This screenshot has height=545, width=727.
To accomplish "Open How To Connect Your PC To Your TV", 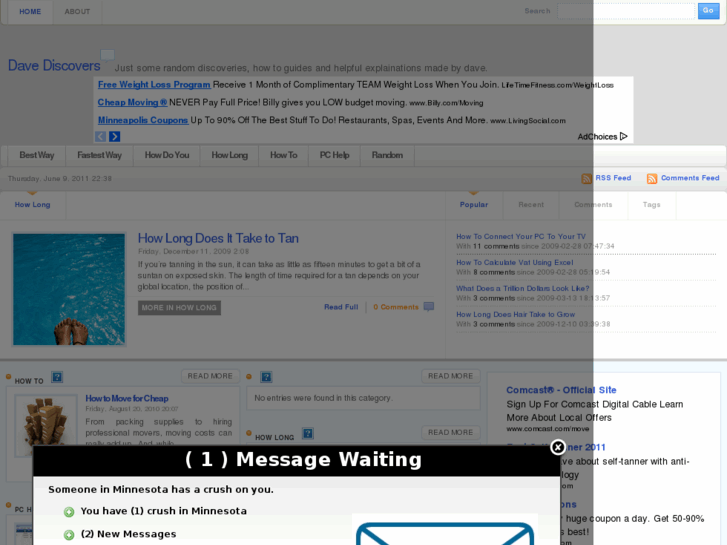I will tap(521, 237).
